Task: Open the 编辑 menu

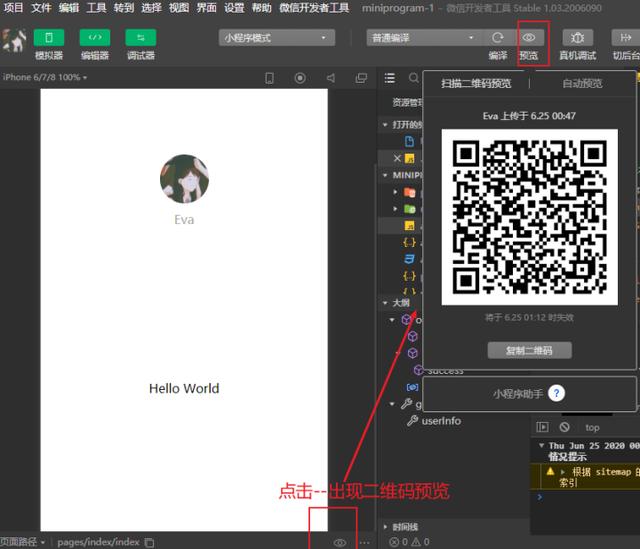Action: (69, 8)
